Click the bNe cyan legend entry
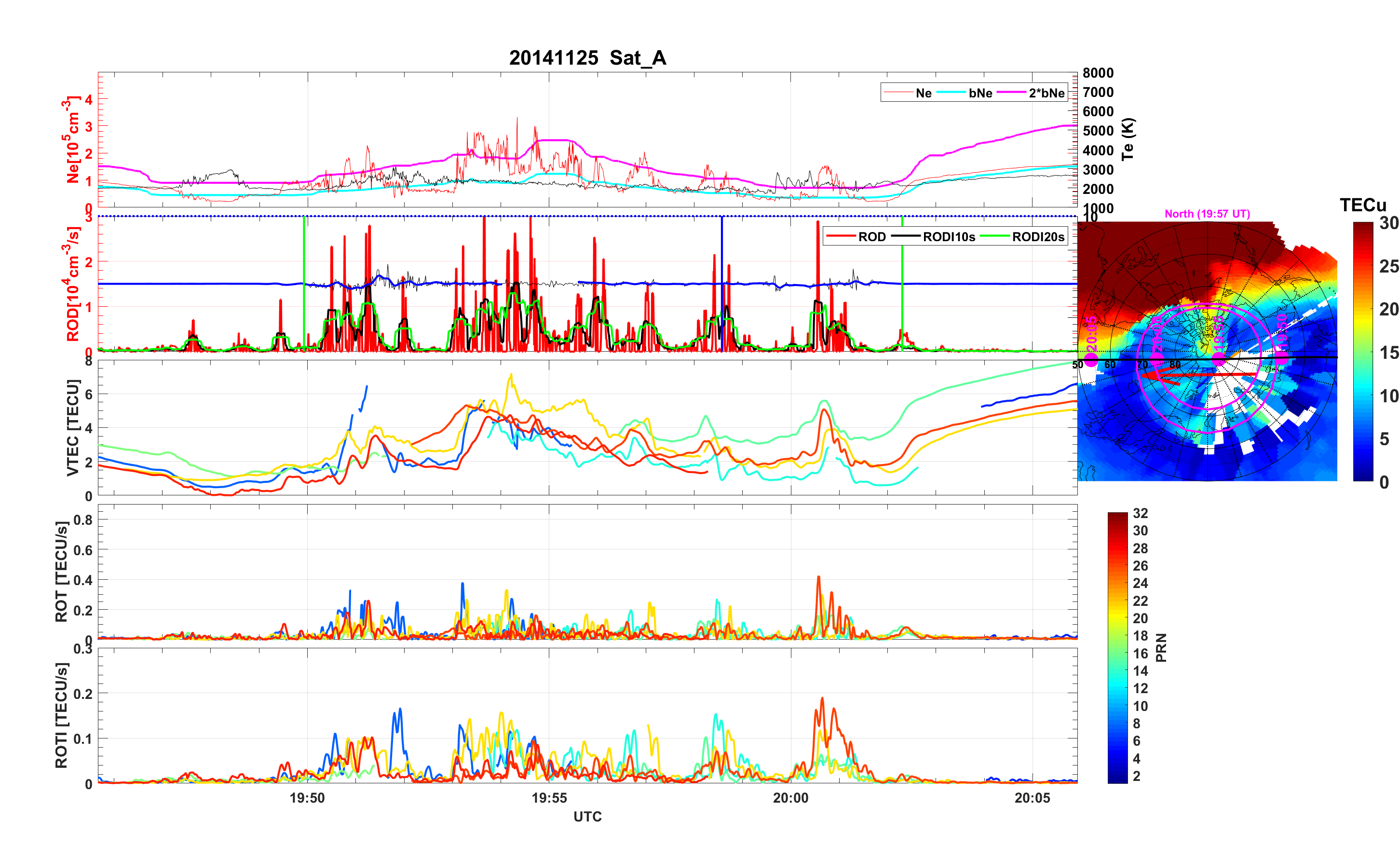Image resolution: width=1400 pixels, height=847 pixels. 980,93
